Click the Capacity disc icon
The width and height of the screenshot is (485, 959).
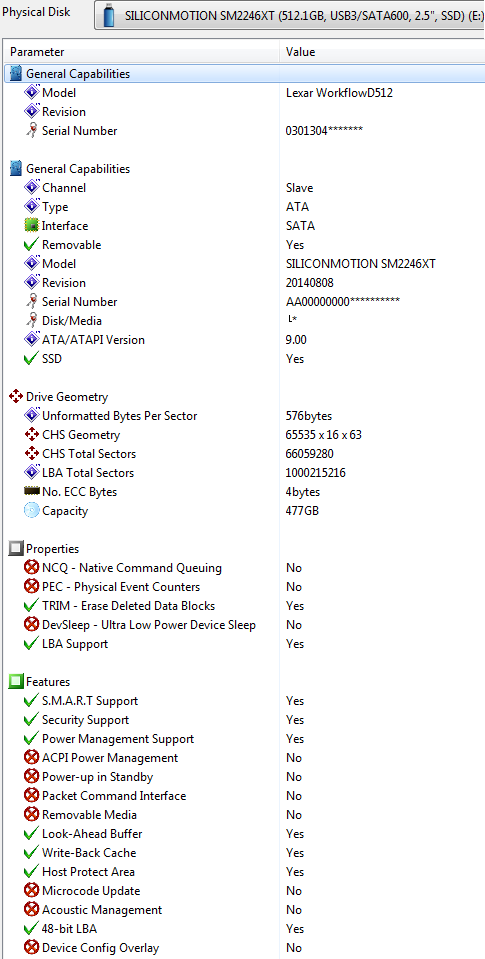[x=31, y=511]
